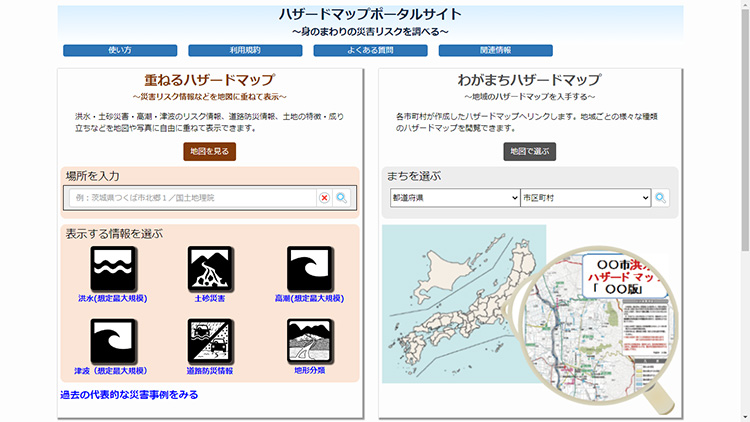This screenshot has width=750, height=422.
Task: Select the 洪水 flood hazard icon
Action: (113, 268)
